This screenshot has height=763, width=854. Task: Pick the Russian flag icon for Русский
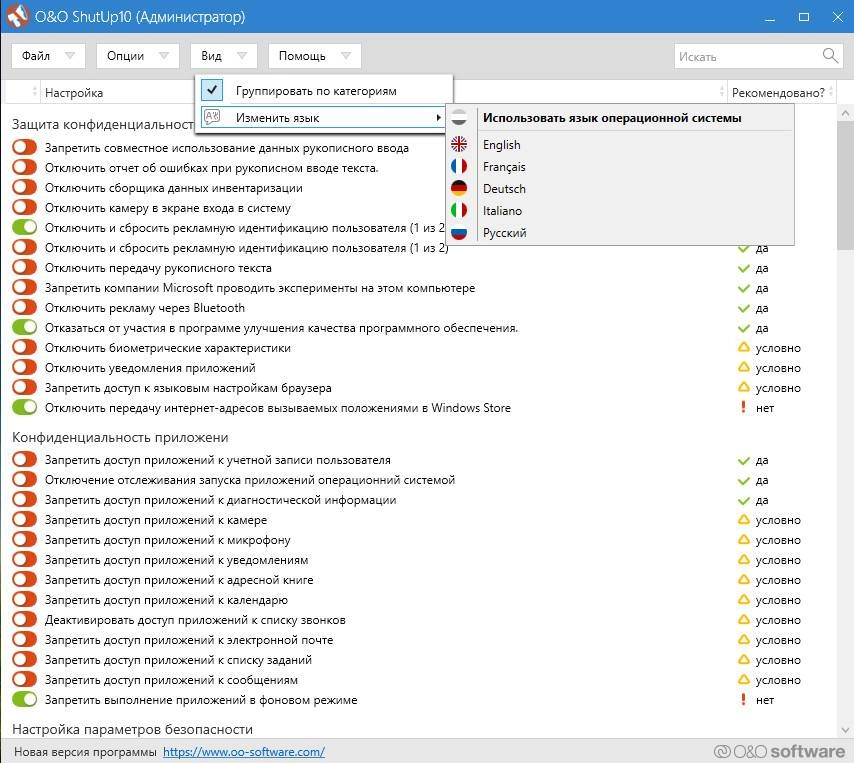click(x=459, y=233)
